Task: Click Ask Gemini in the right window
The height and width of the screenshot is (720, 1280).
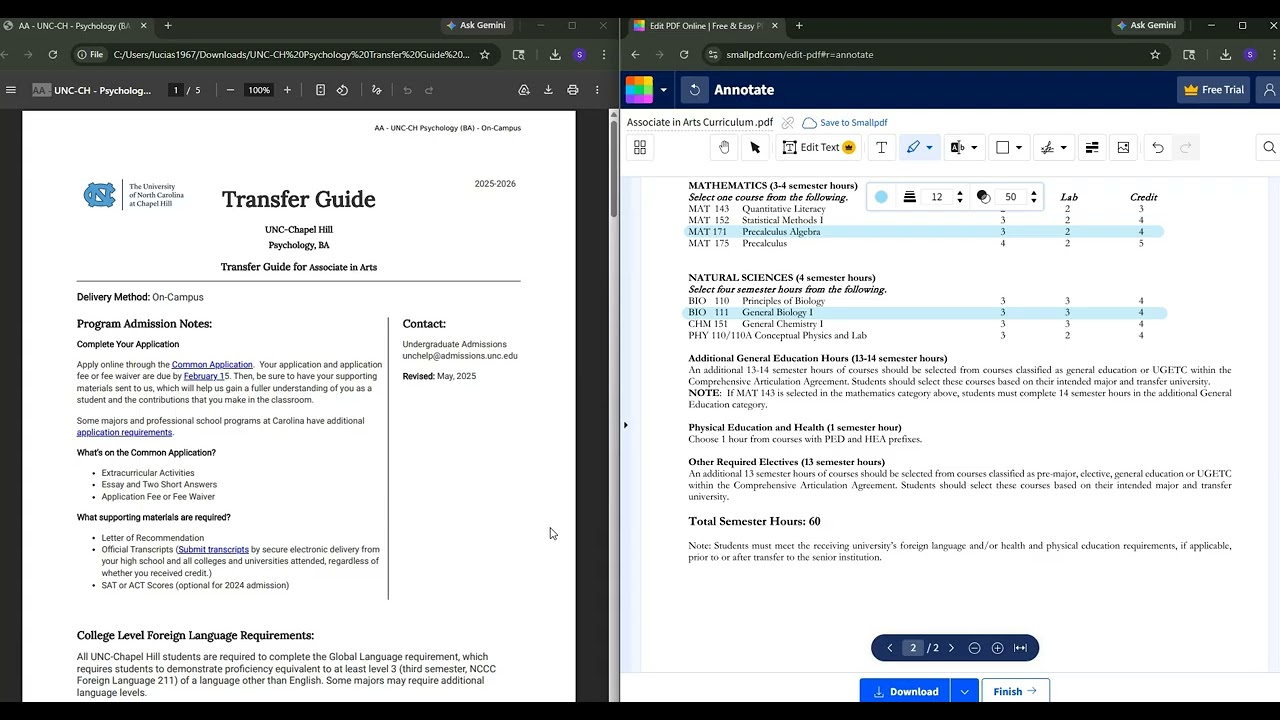Action: click(x=1146, y=25)
